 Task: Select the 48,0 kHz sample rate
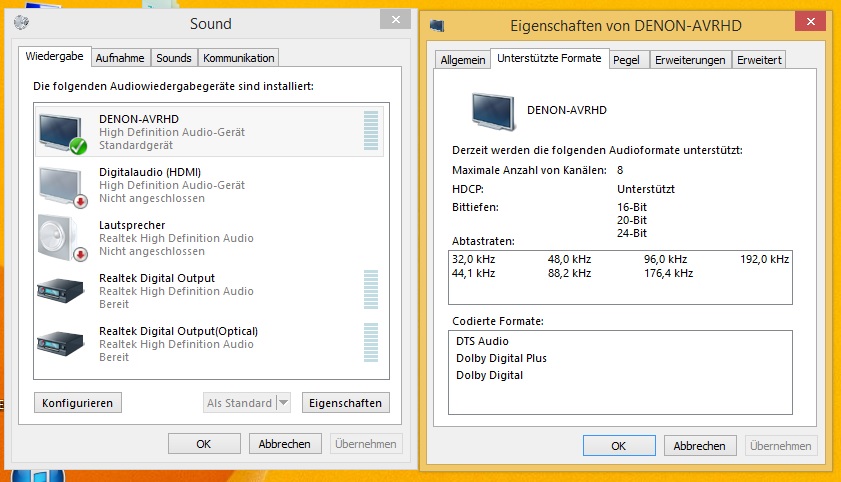pyautogui.click(x=569, y=259)
